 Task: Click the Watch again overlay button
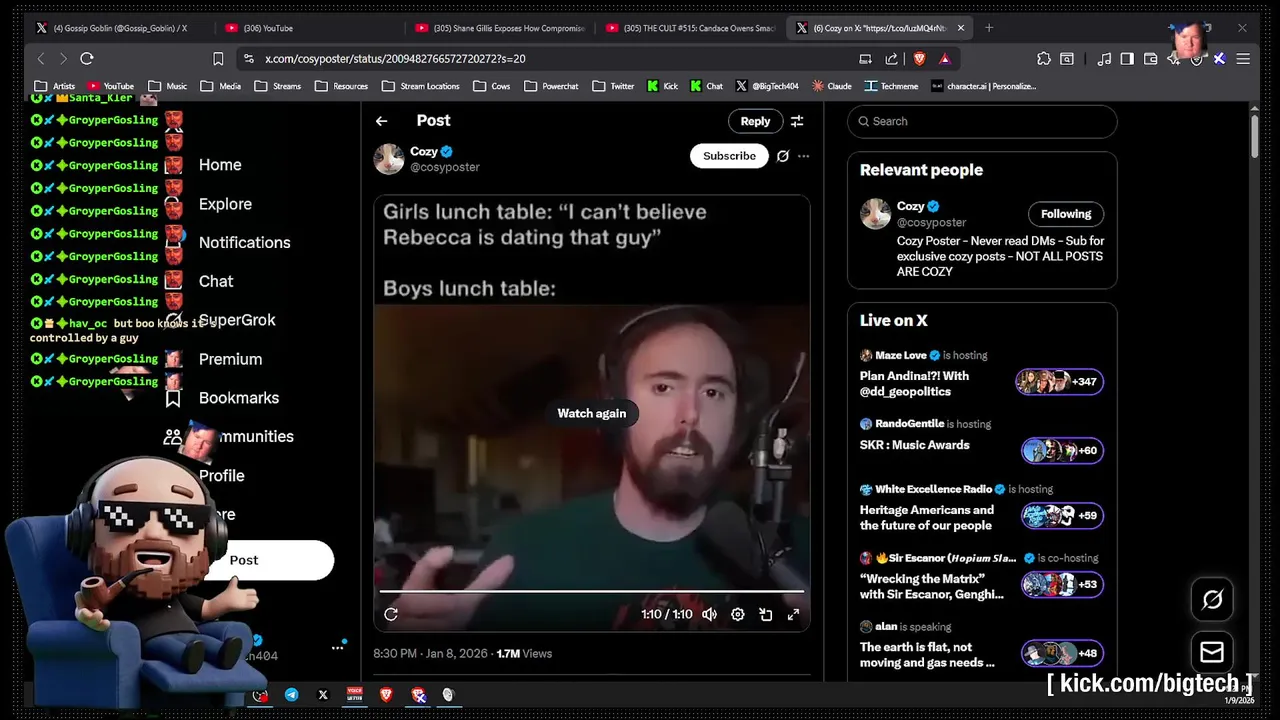(592, 413)
